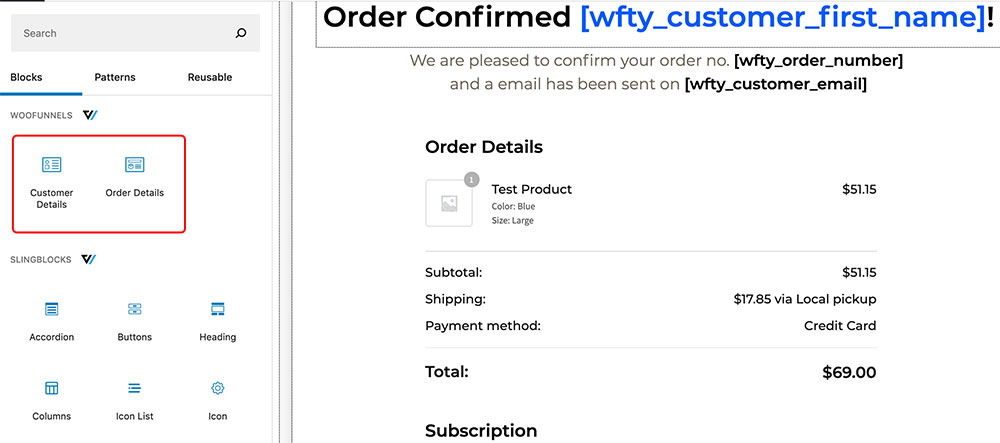
Task: Select the Test Product image placeholder
Action: coord(449,203)
